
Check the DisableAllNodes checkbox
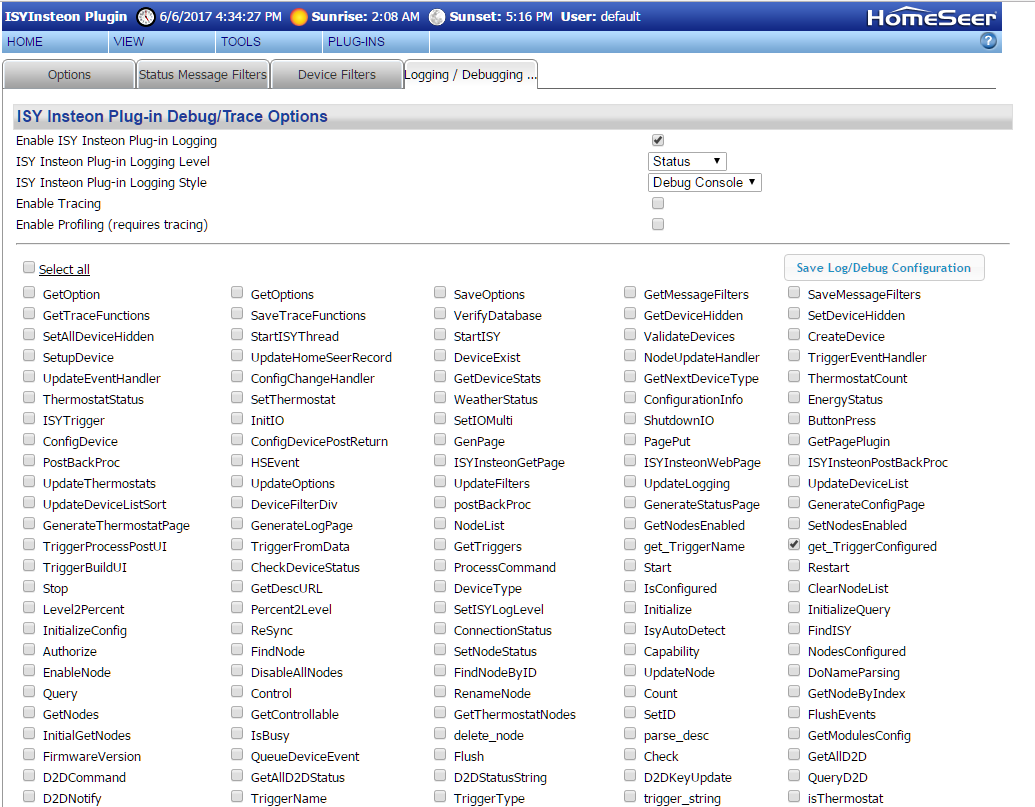(x=237, y=670)
